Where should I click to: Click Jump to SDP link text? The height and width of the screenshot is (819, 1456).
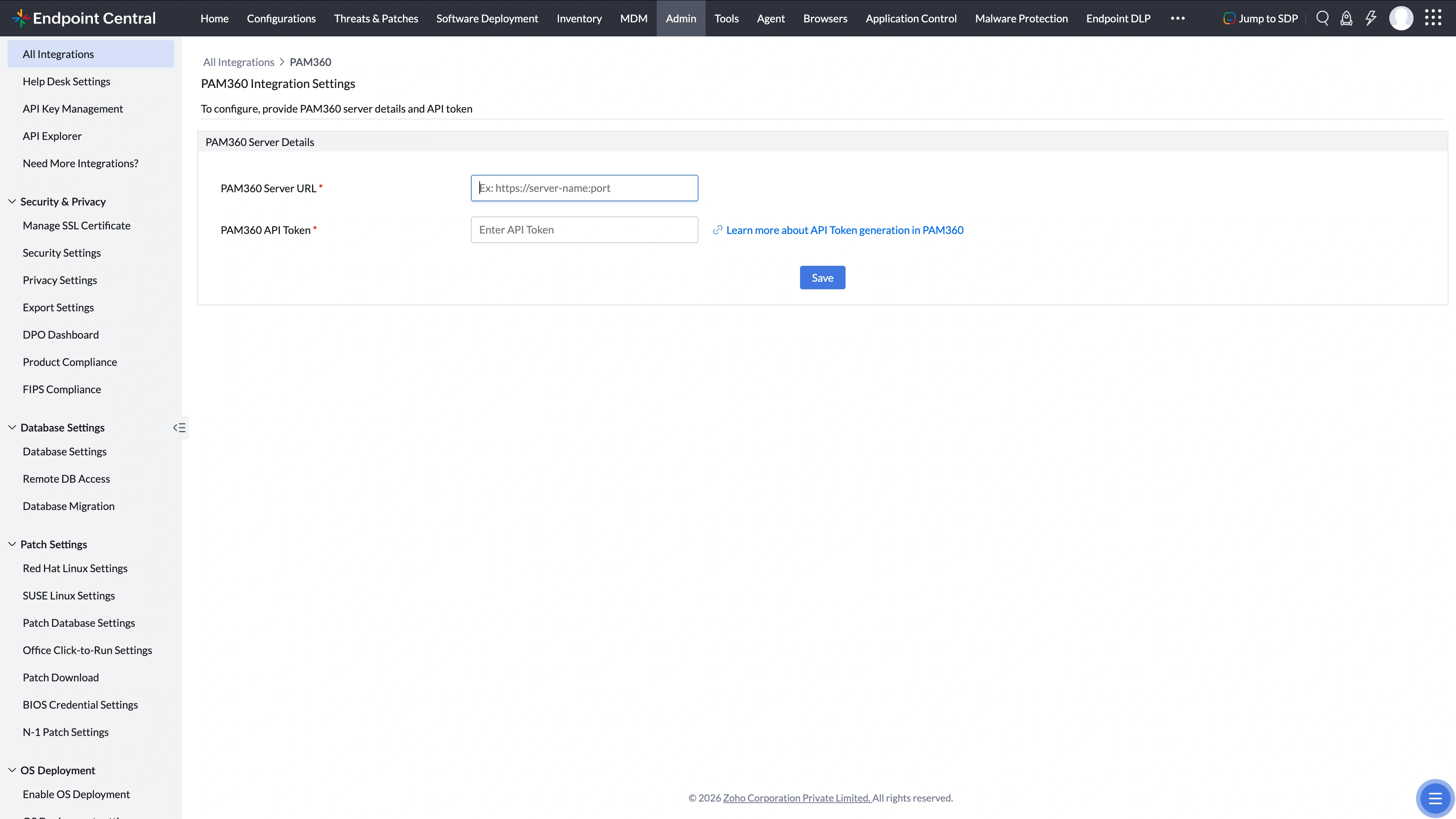pyautogui.click(x=1268, y=18)
